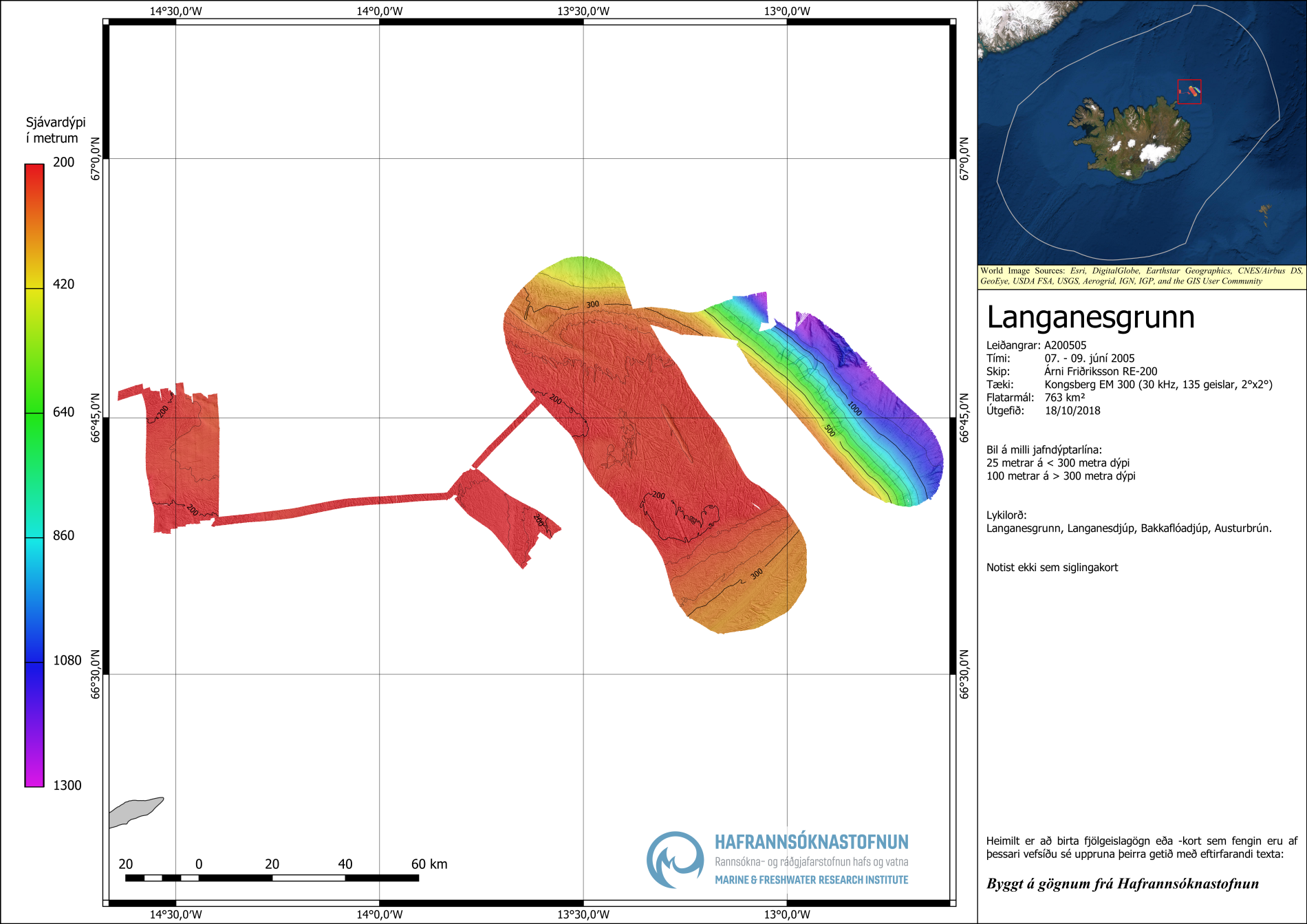1307x924 pixels.
Task: Click the "Notist ekki sem siglingakort" notice
Action: point(1052,568)
